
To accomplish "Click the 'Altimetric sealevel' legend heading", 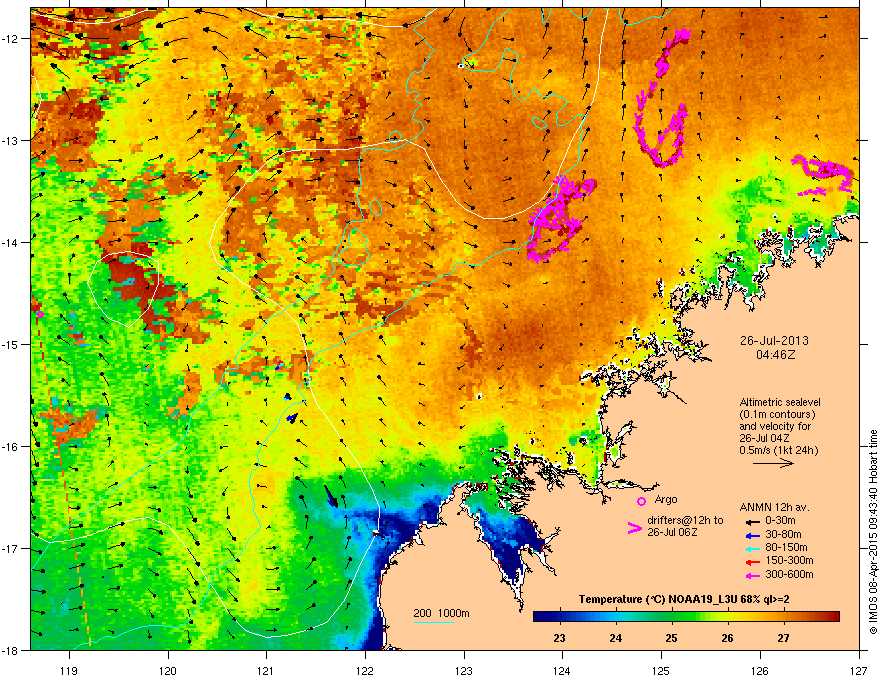I will click(x=780, y=402).
